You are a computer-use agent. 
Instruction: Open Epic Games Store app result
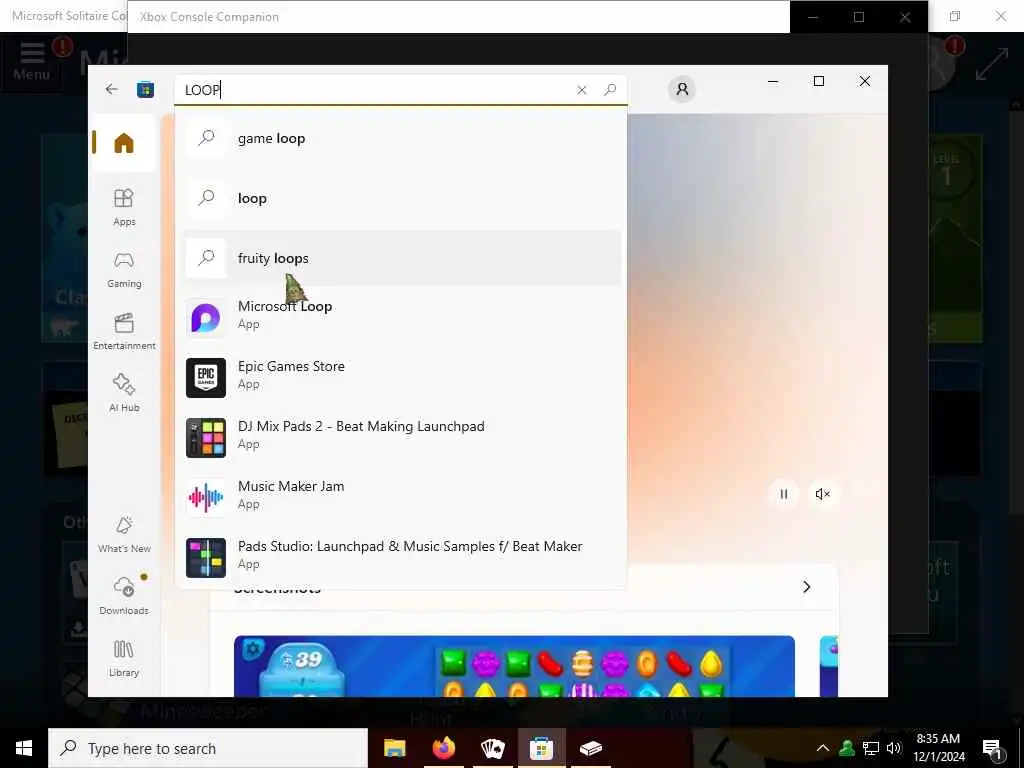[x=401, y=377]
